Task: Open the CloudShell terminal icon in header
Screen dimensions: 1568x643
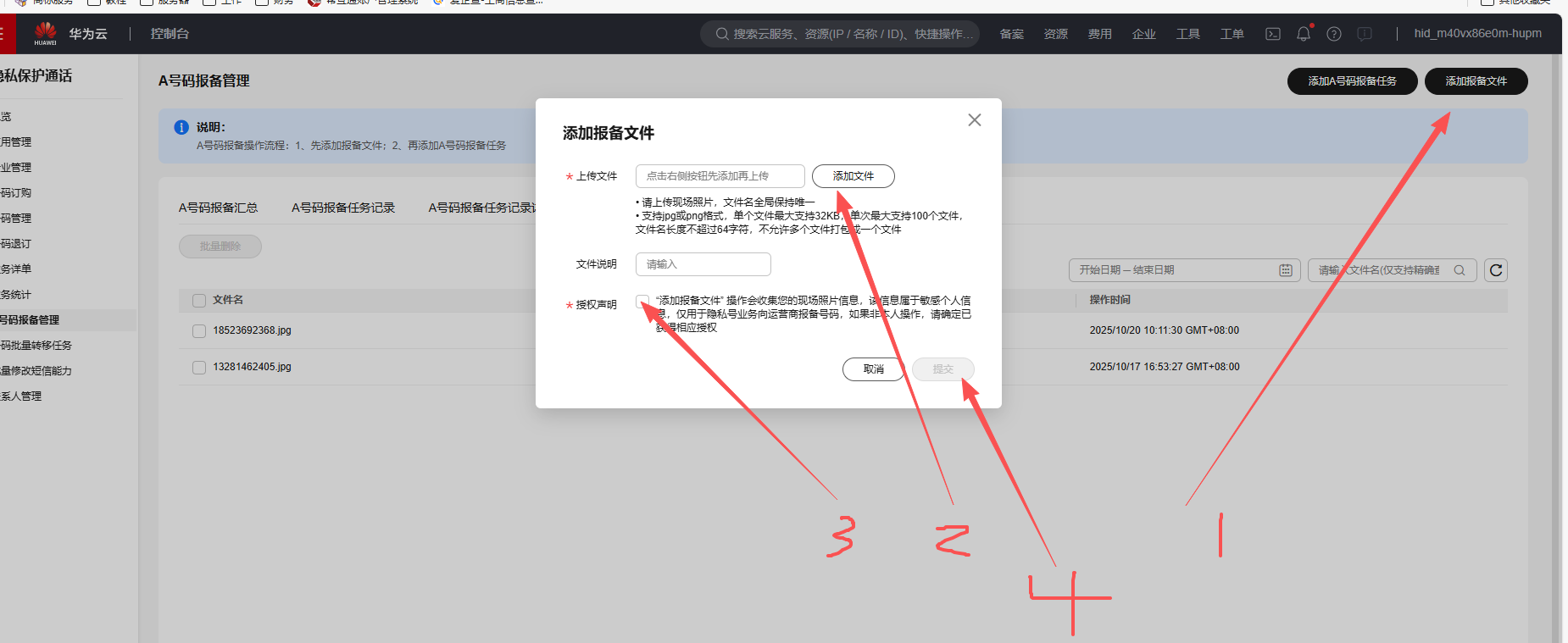Action: 1272,34
